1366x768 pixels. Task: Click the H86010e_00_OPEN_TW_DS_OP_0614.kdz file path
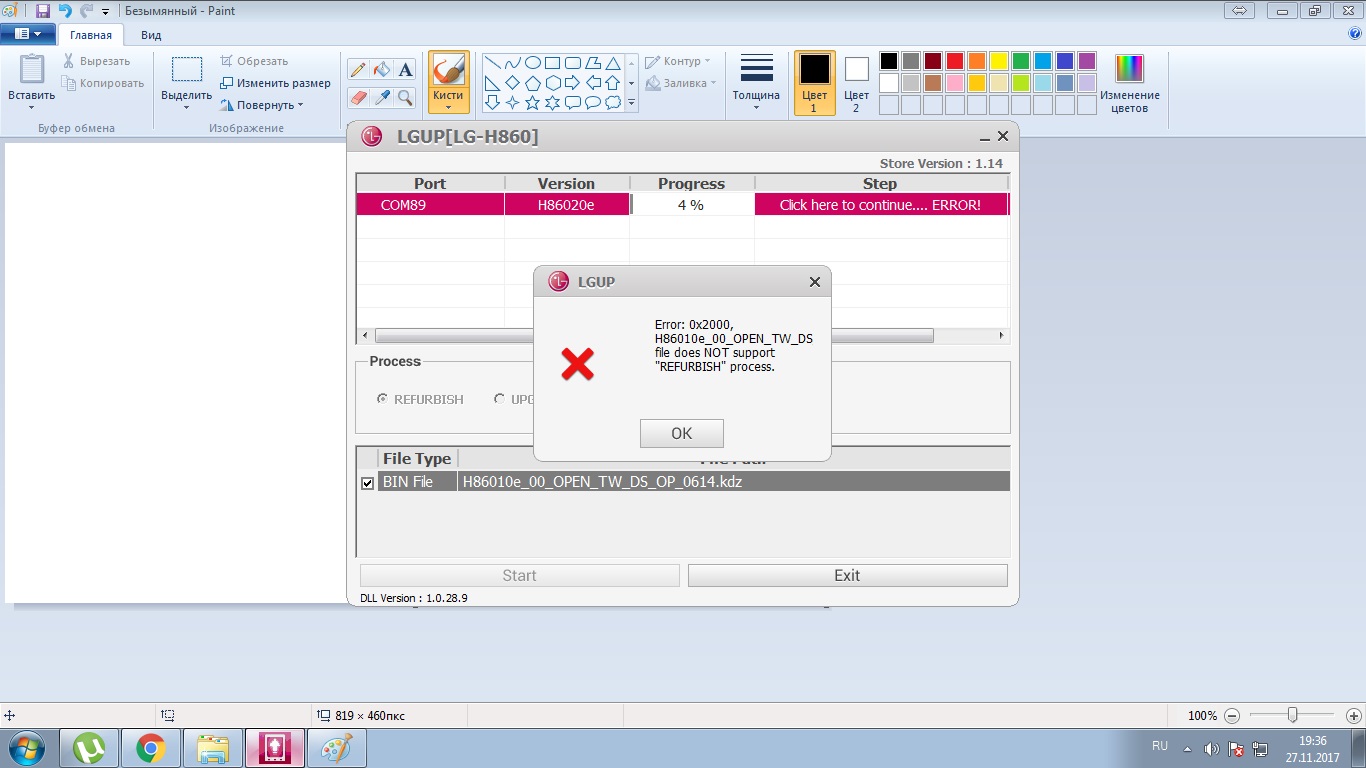(602, 482)
